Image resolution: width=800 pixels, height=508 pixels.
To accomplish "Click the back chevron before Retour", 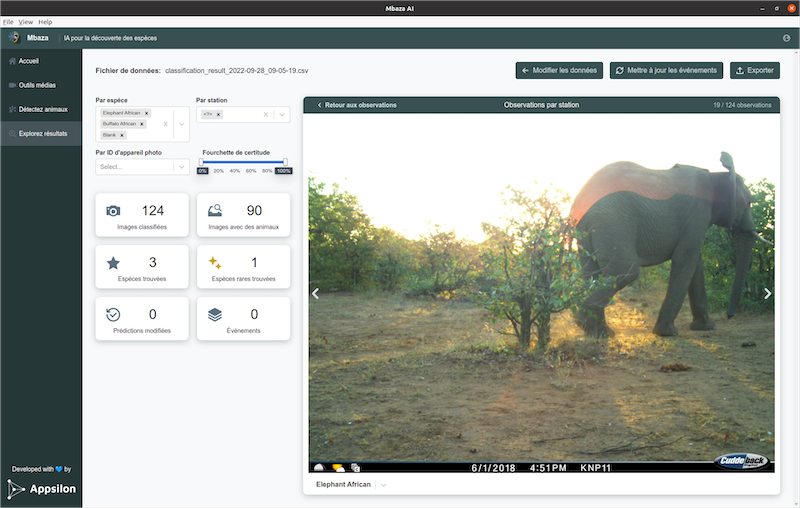I will [319, 105].
